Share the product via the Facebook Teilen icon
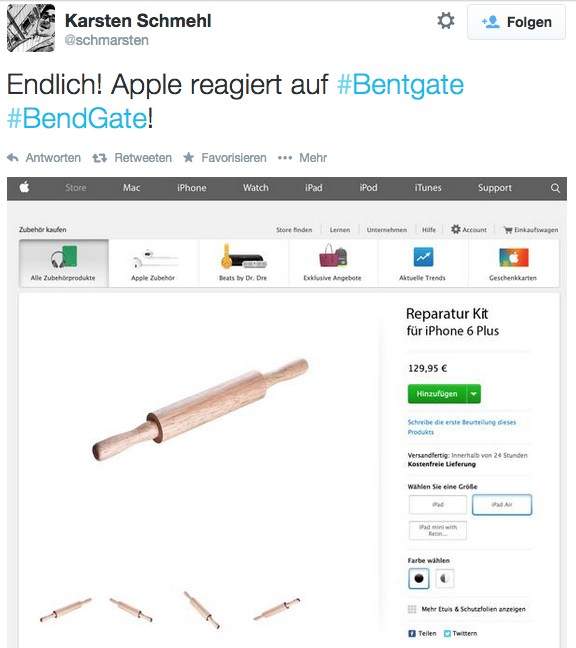576x648 pixels. [412, 633]
